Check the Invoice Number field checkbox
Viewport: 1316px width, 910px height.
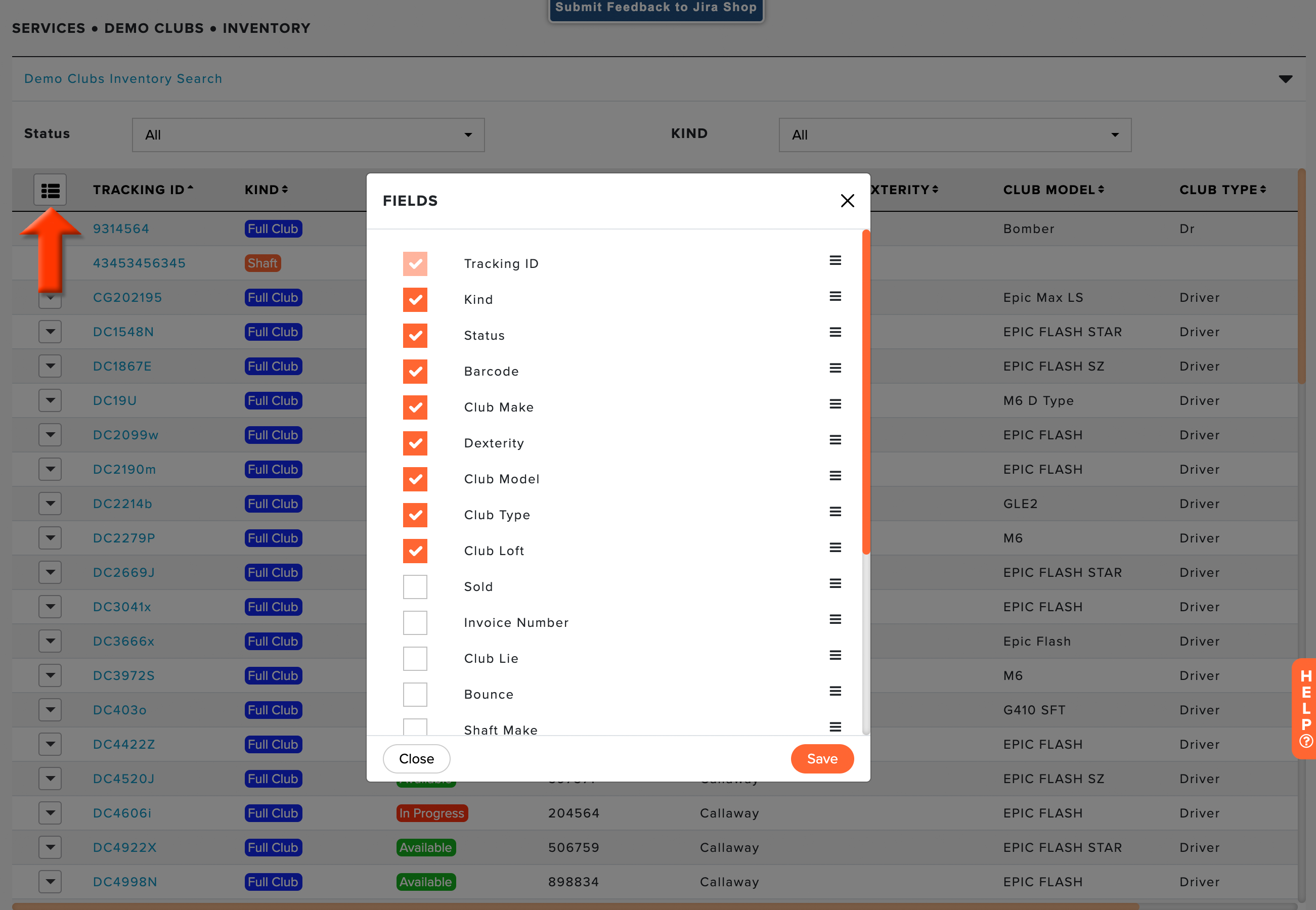click(x=415, y=623)
